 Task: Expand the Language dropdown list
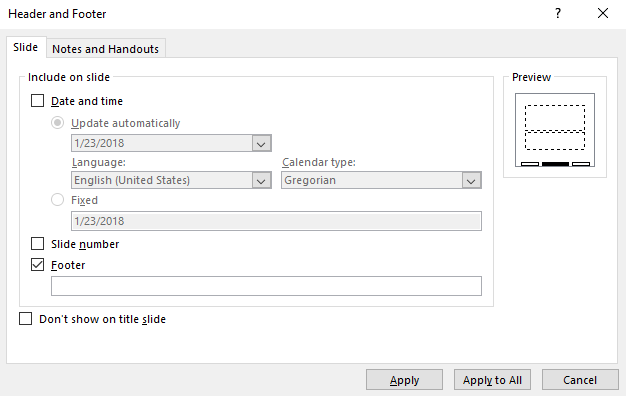[x=261, y=180]
